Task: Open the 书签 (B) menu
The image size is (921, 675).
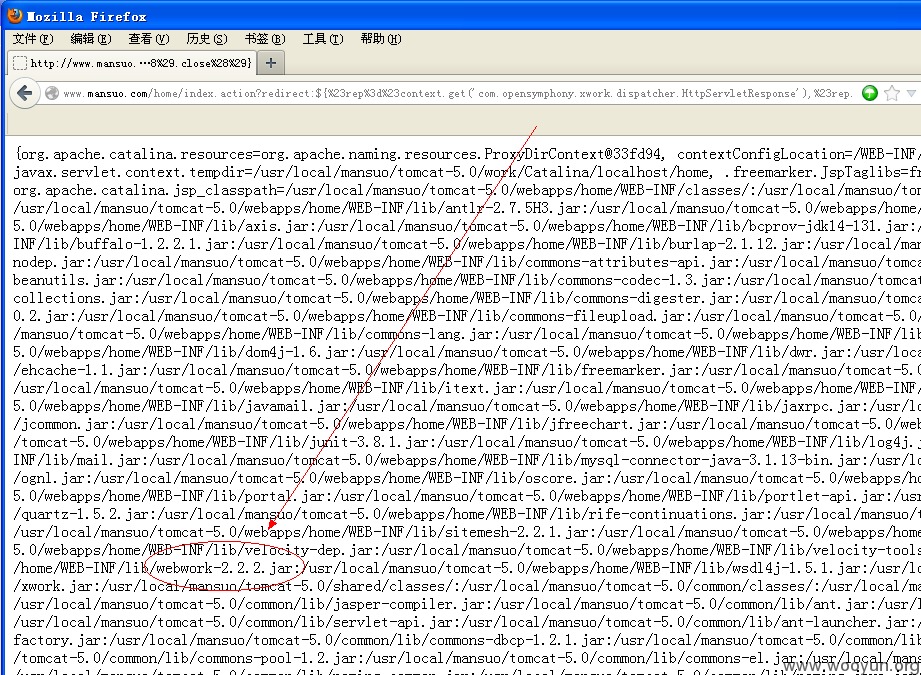Action: point(265,39)
